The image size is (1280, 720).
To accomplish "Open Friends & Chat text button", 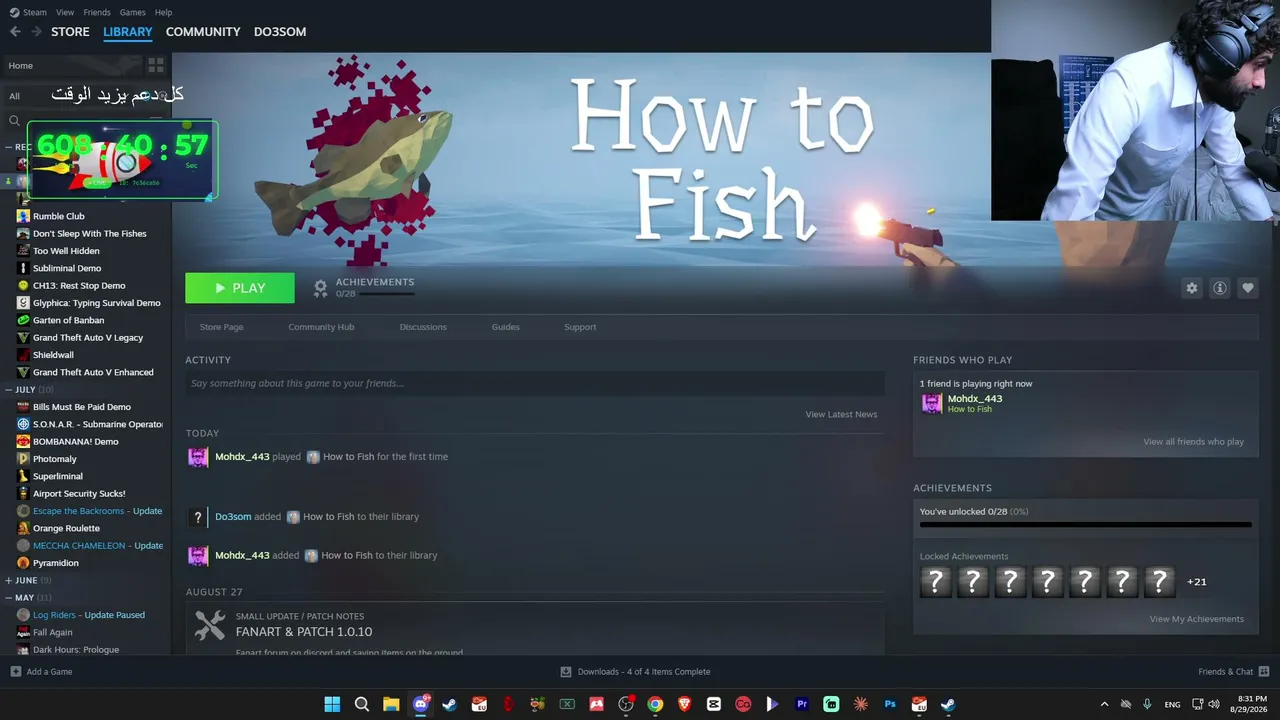I will 1226,672.
